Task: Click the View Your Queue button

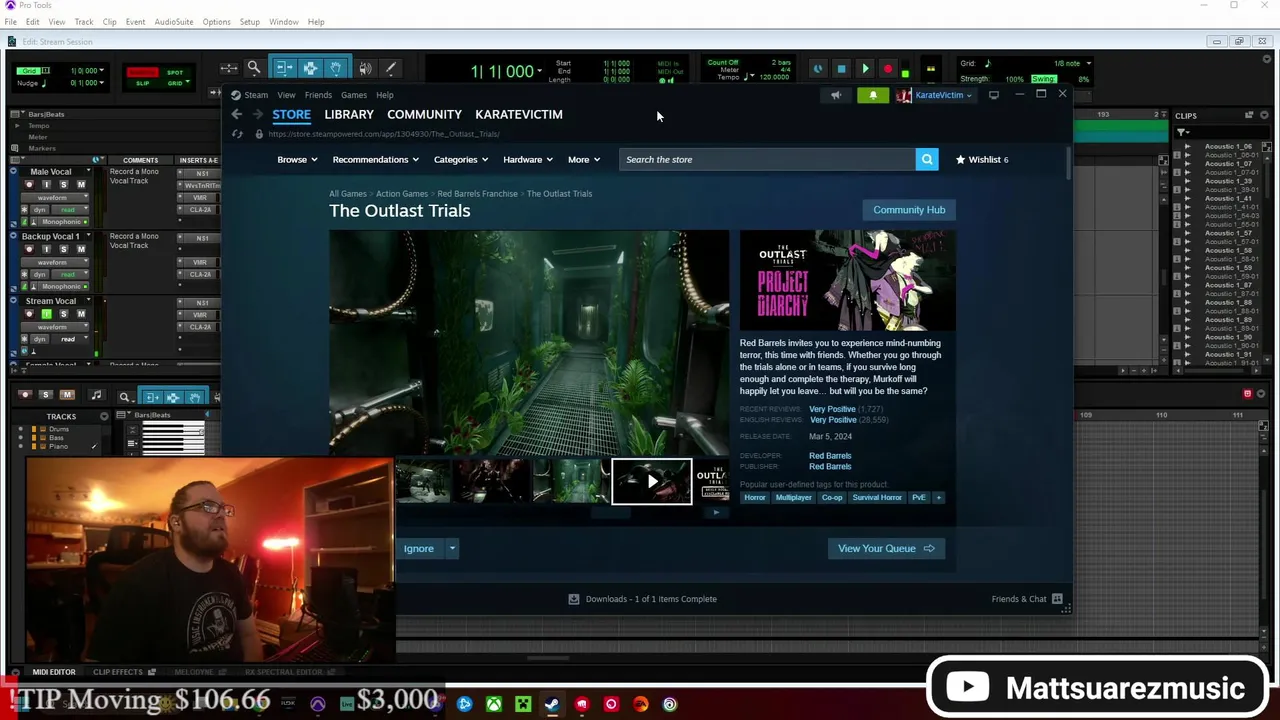Action: (x=886, y=548)
